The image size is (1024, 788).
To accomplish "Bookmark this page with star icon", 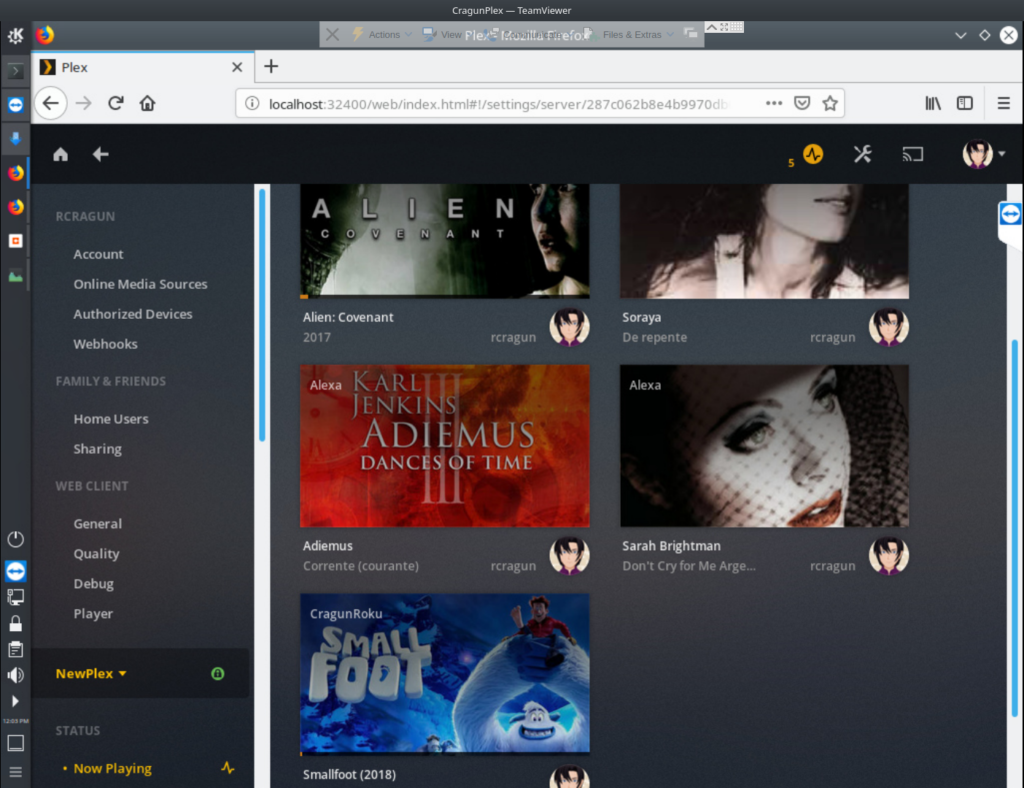I will 830,103.
